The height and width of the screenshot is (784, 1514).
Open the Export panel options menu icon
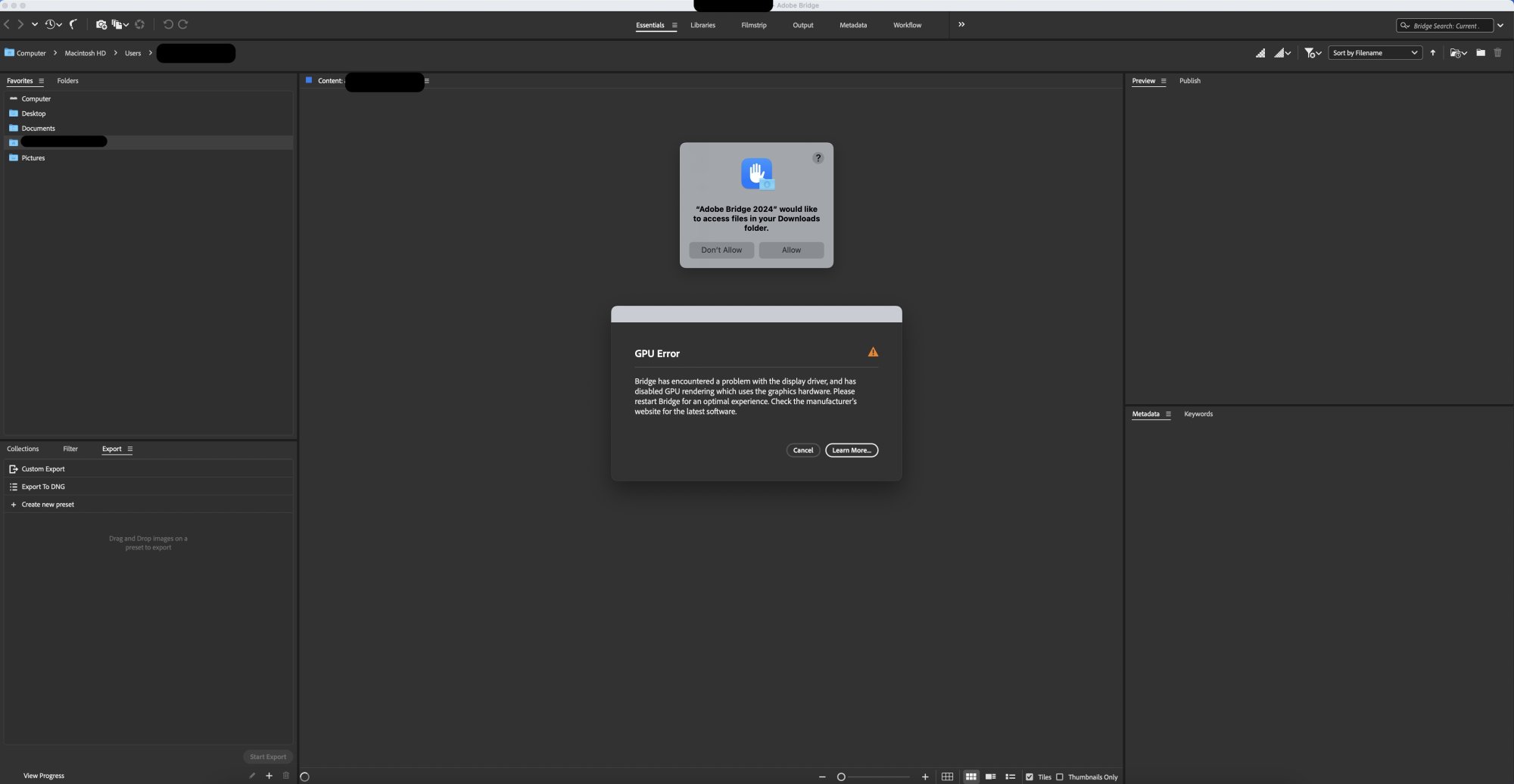point(129,449)
